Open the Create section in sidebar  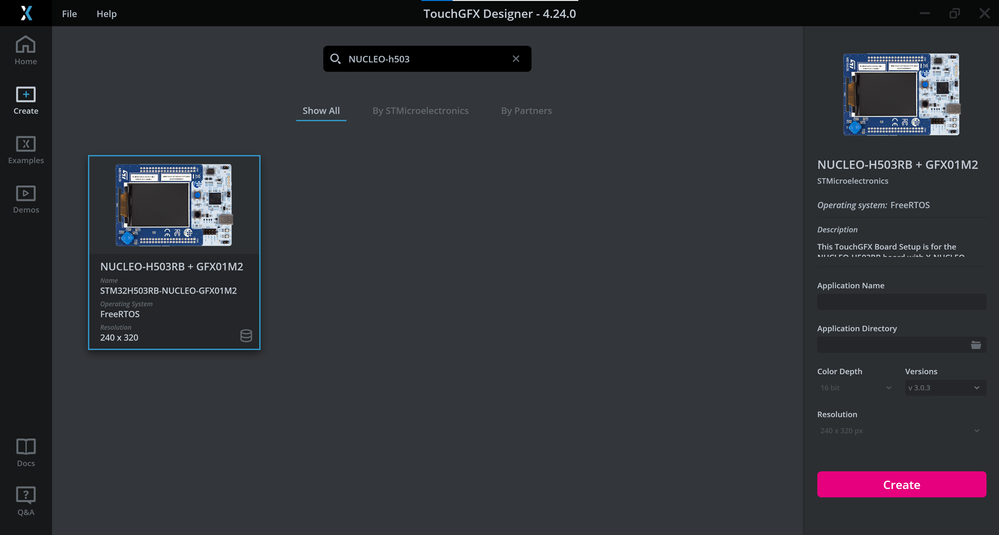point(25,101)
